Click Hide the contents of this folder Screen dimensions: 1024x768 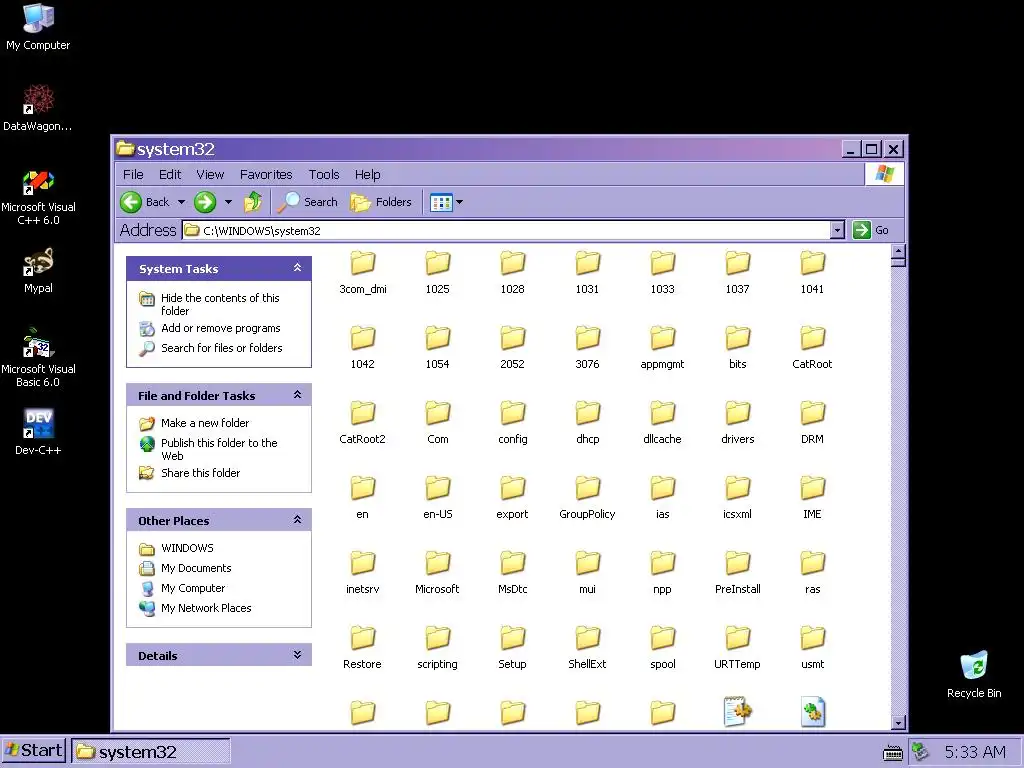[220, 304]
